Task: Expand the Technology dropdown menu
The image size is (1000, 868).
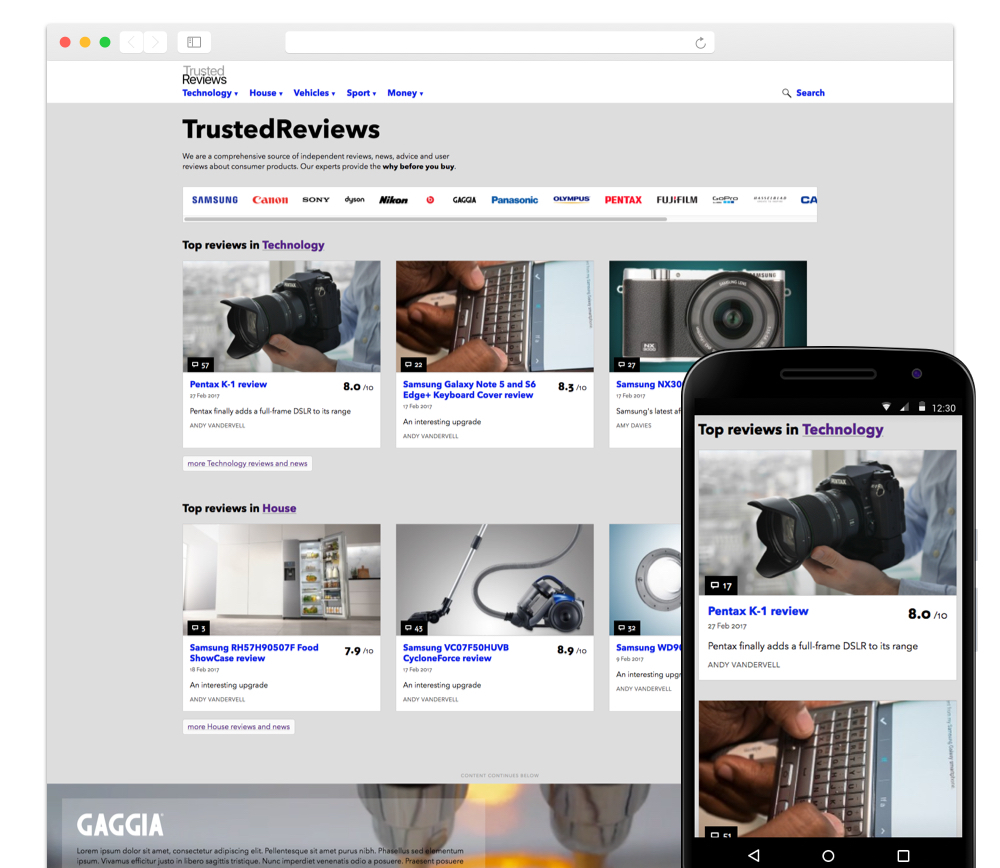Action: [x=210, y=93]
